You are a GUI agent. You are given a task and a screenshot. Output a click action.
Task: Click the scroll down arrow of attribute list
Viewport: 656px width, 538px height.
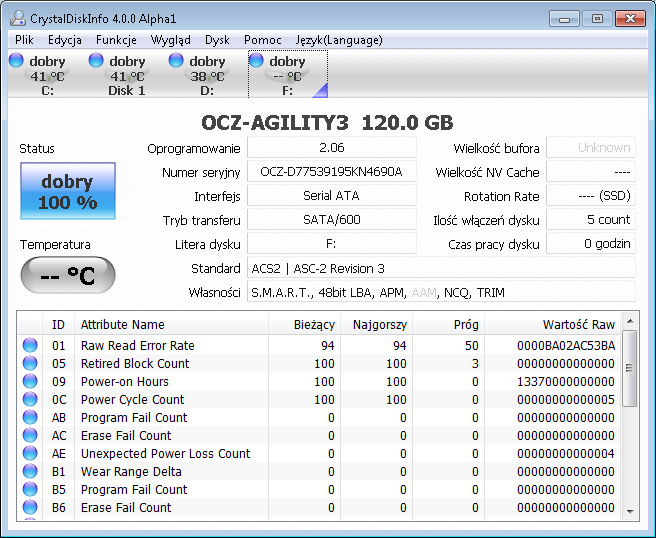click(630, 511)
